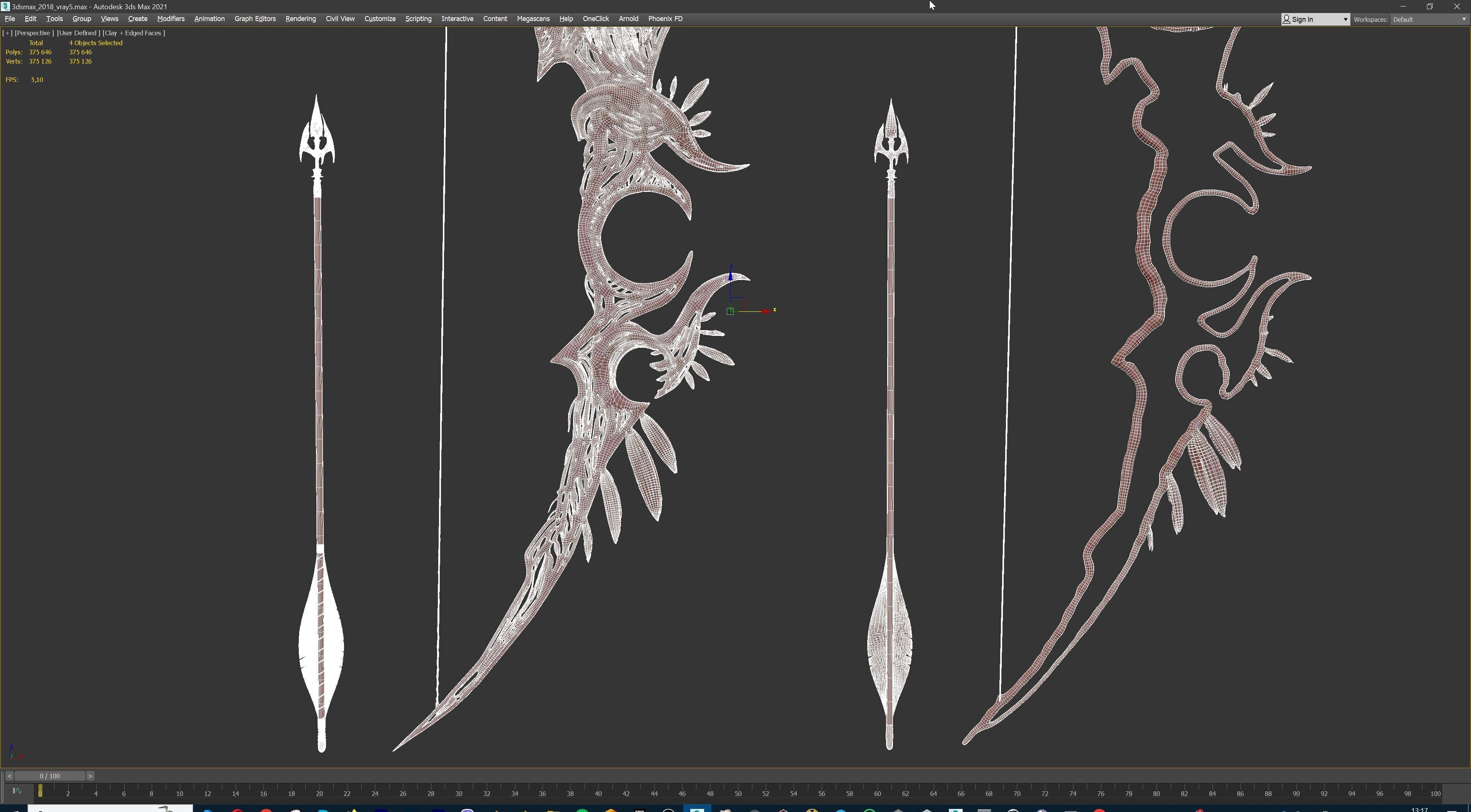Screen dimensions: 1471x812
Task: Open the [+] viewport general menu
Action: tap(7, 33)
